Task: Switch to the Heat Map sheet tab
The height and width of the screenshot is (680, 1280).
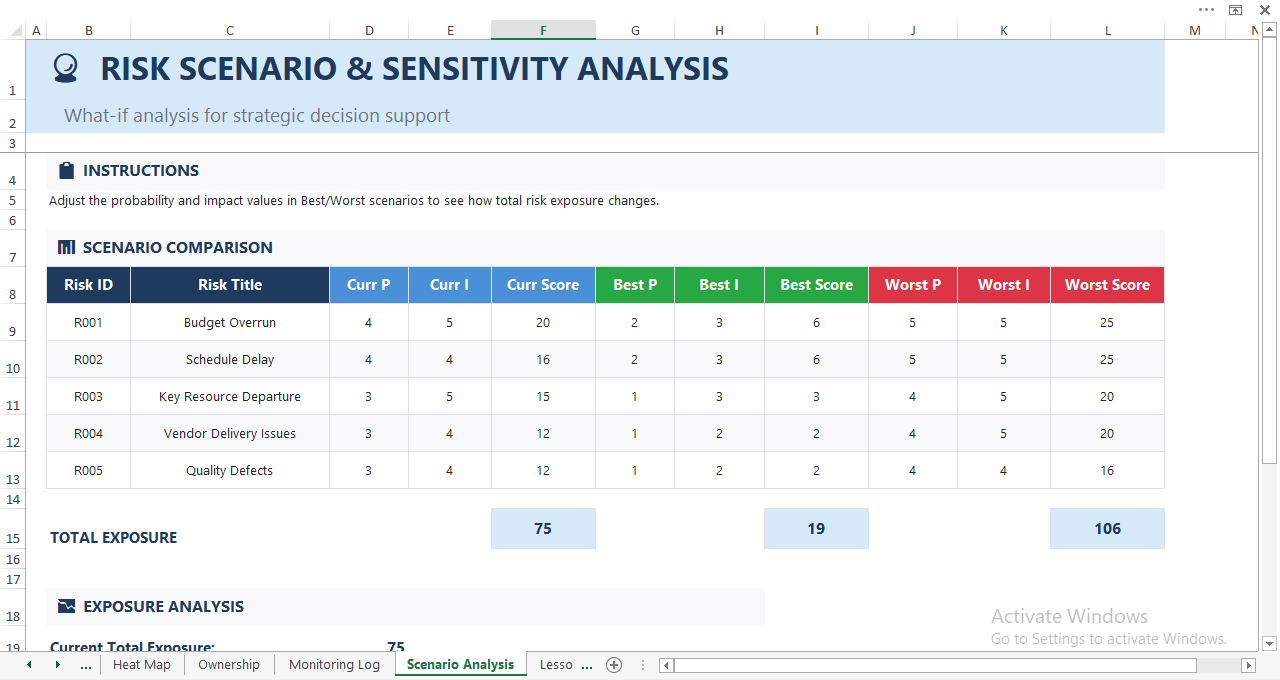Action: [x=141, y=665]
